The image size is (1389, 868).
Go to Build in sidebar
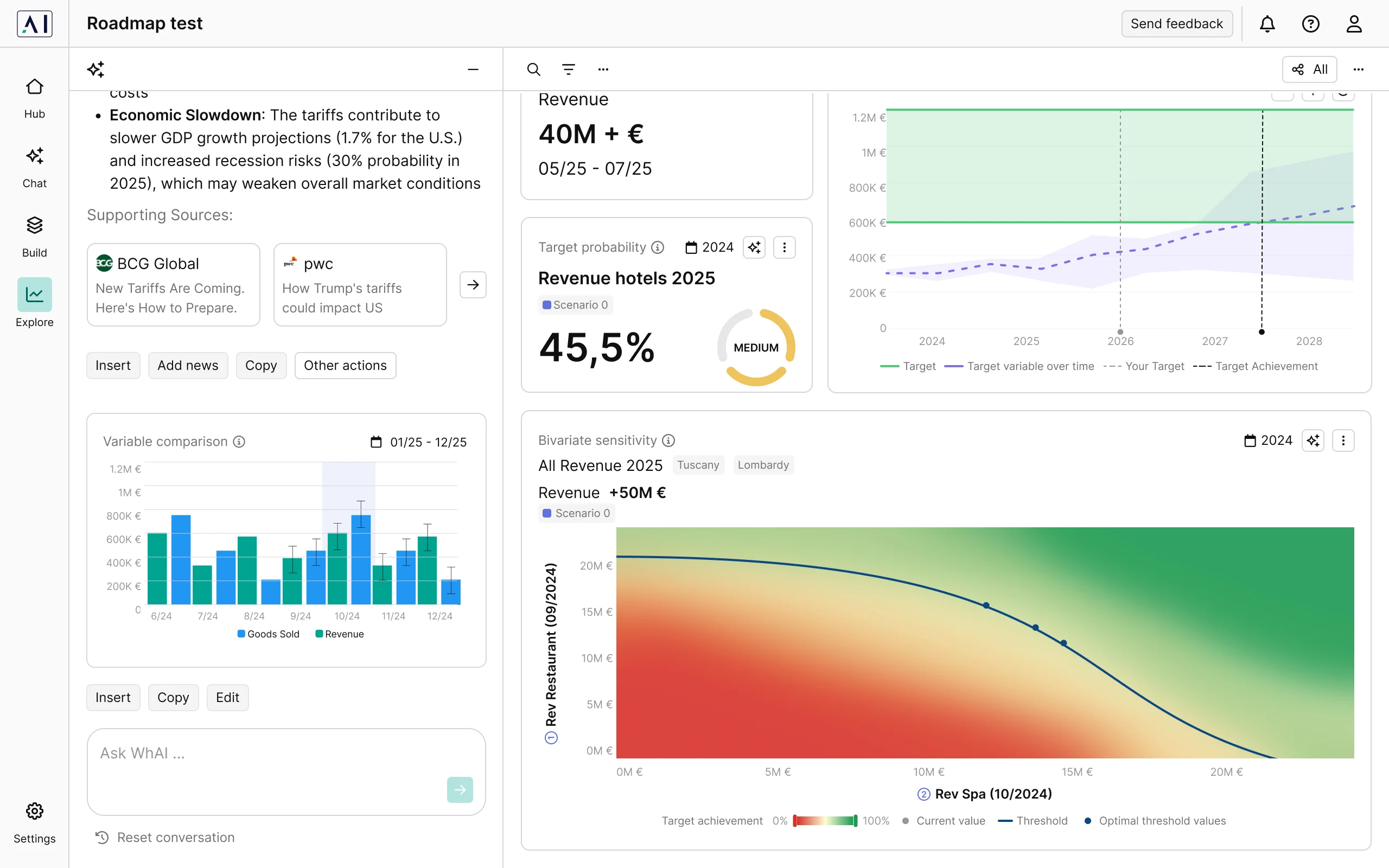pos(34,237)
